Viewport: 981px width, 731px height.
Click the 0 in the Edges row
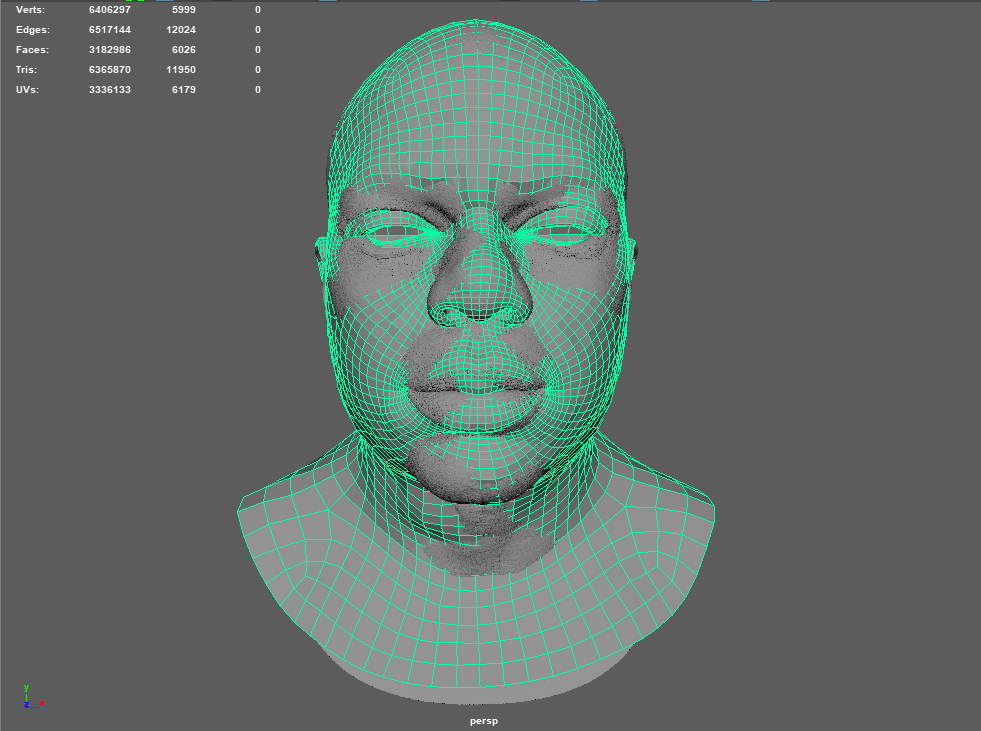pyautogui.click(x=258, y=30)
